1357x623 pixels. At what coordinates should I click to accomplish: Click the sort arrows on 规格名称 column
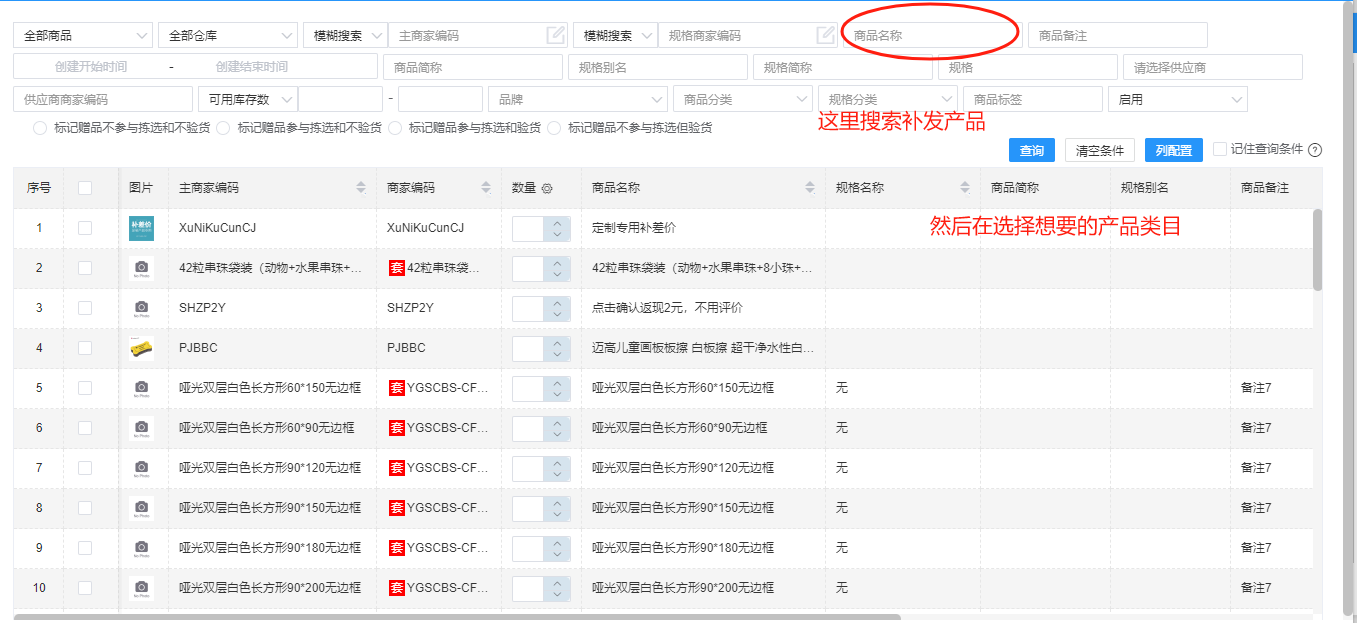pos(965,188)
